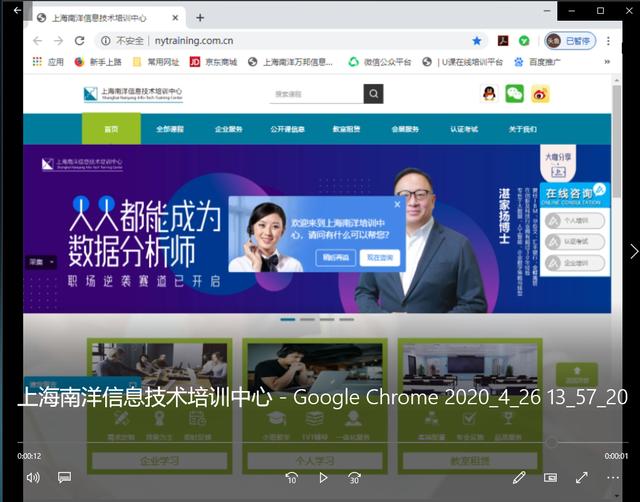Select the first carousel indicator dot

pyautogui.click(x=288, y=320)
